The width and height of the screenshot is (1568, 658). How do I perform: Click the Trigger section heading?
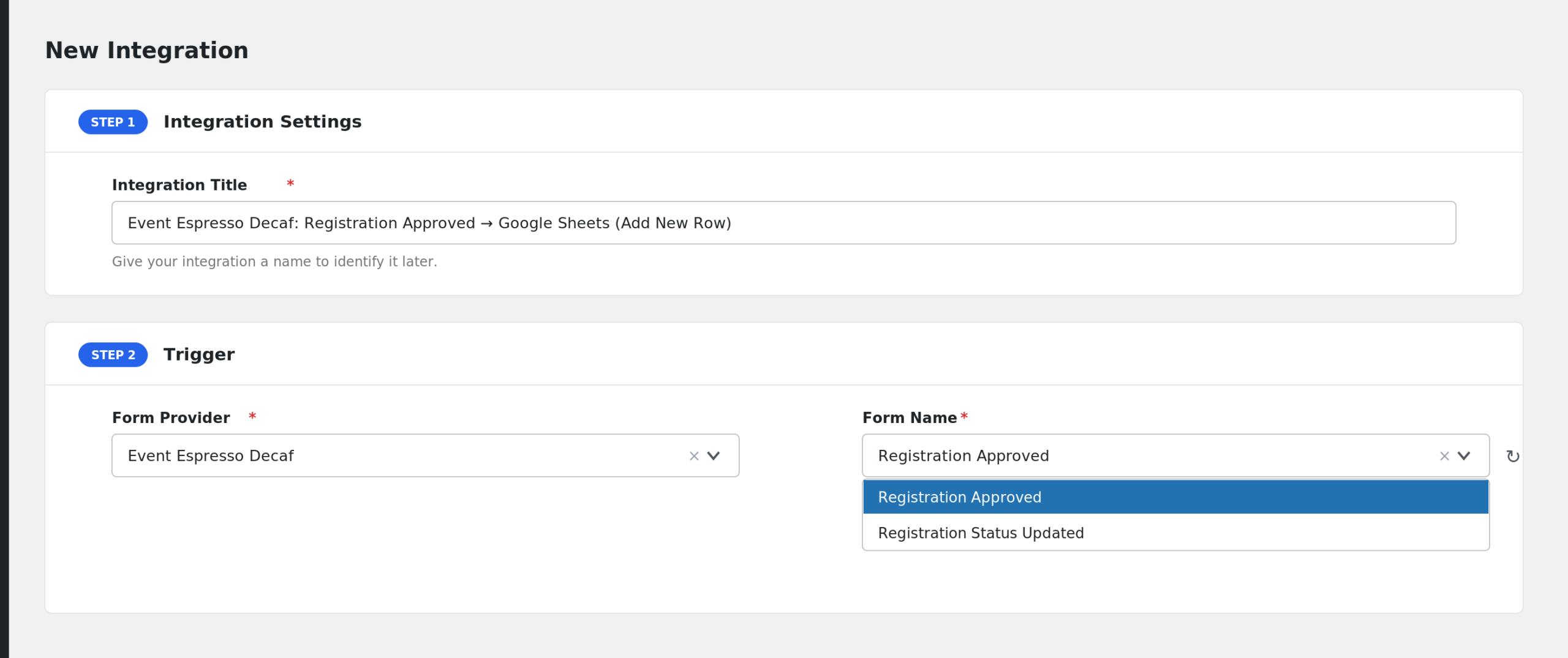[x=199, y=354]
